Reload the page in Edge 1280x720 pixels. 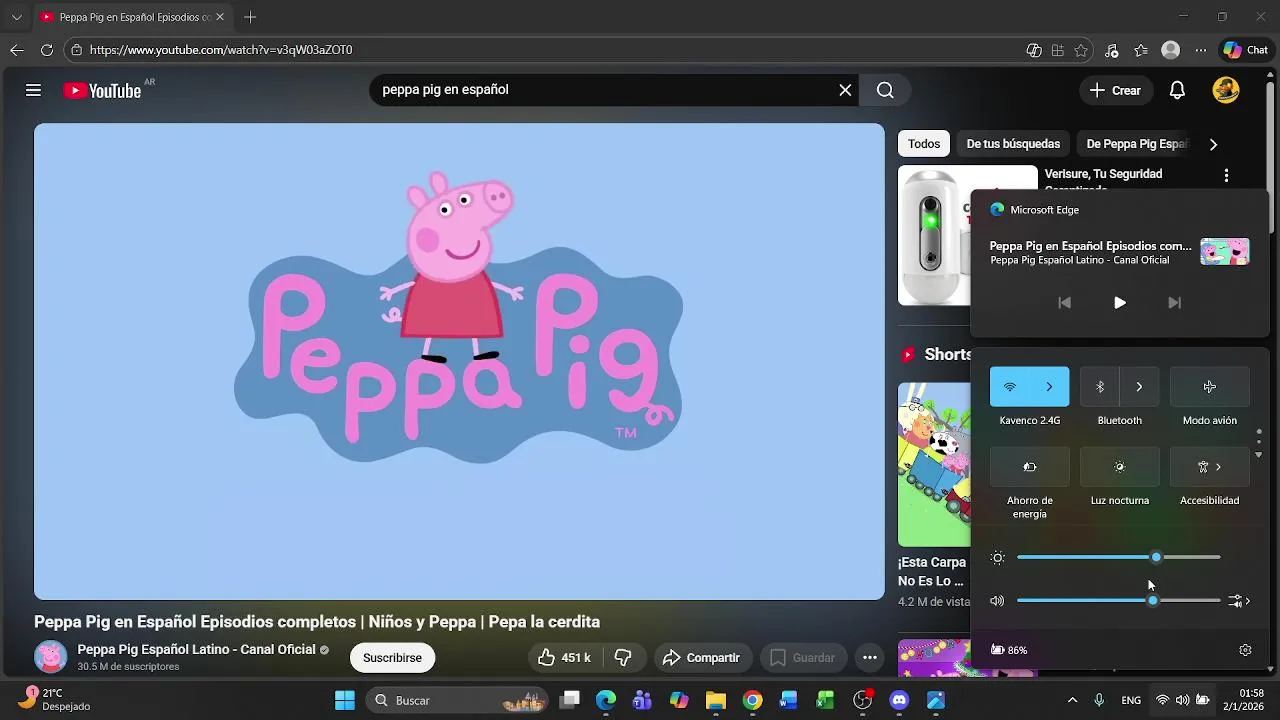pos(47,50)
